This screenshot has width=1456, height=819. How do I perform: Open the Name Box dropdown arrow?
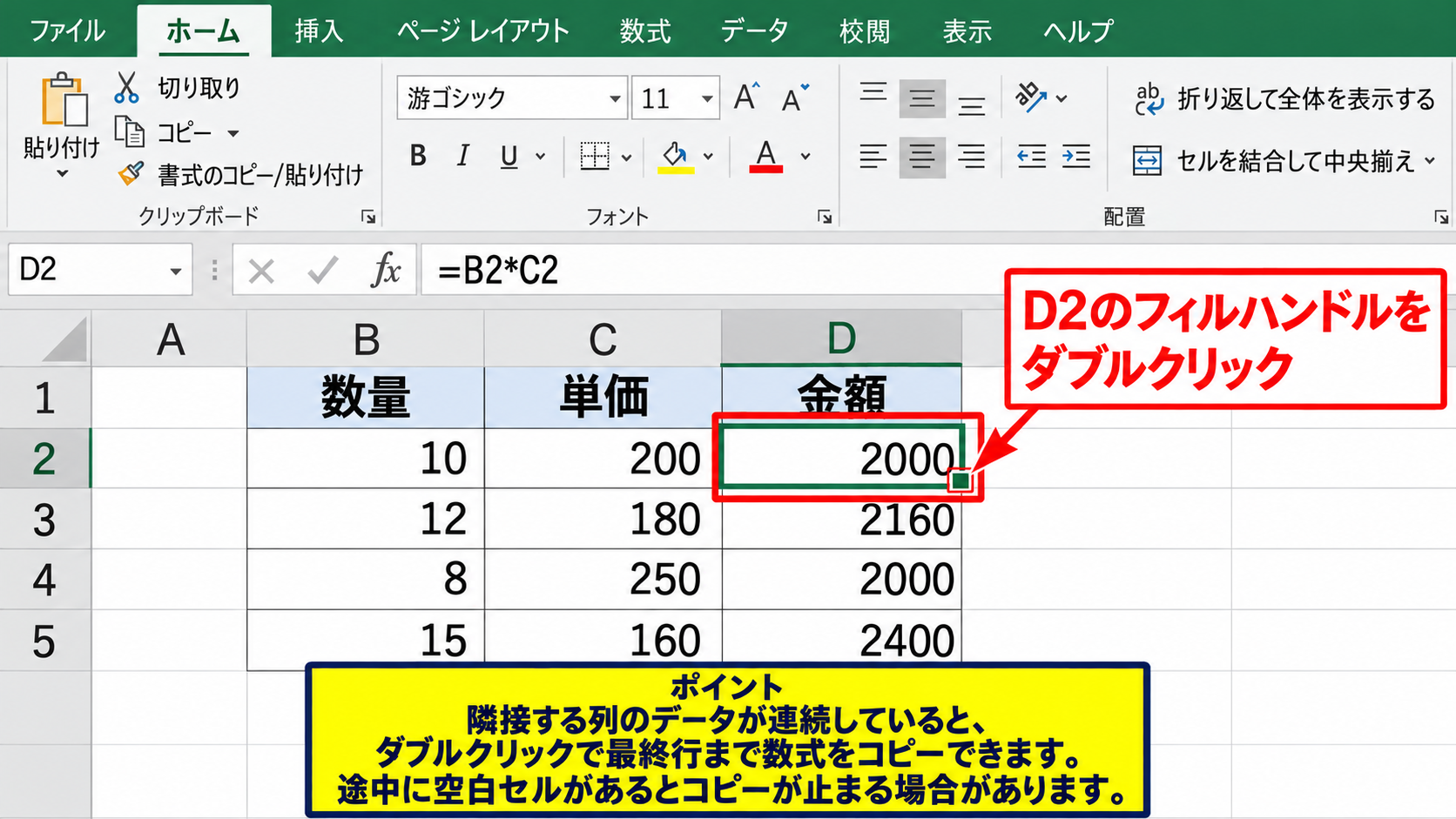click(x=175, y=272)
